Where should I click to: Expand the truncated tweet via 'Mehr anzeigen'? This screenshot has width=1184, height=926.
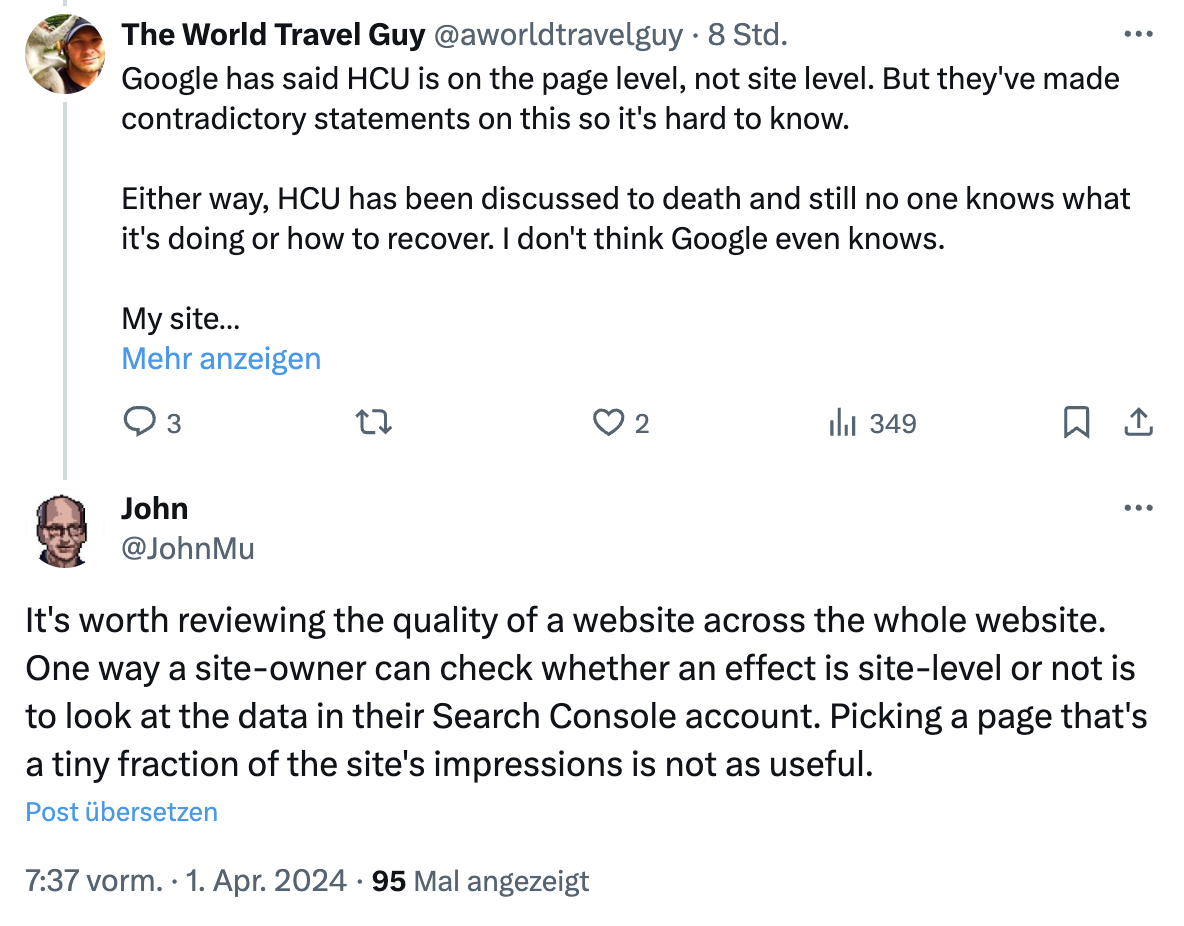click(221, 358)
